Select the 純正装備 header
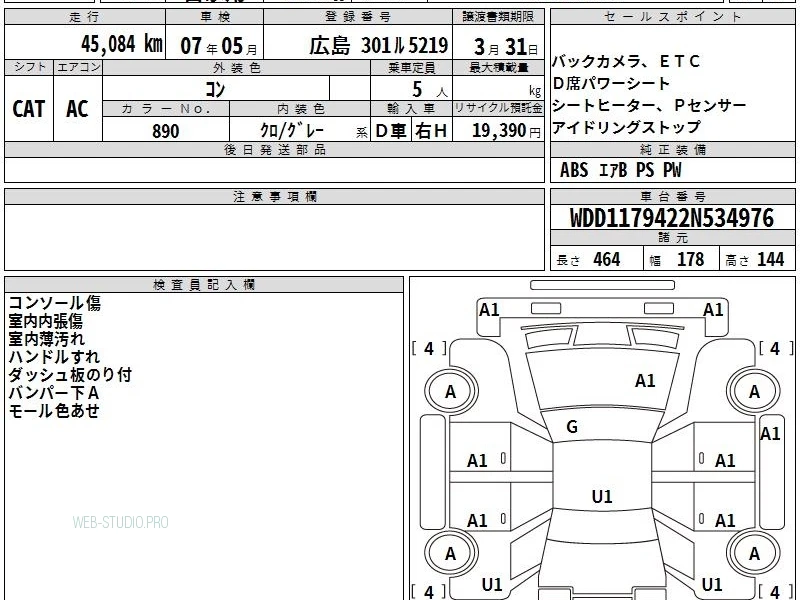800x600 pixels. pos(673,149)
